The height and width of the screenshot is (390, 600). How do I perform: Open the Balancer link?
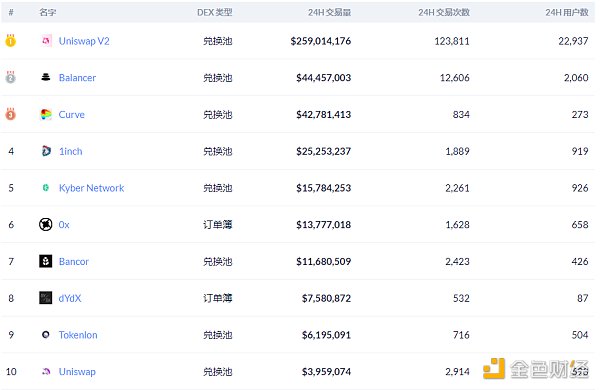coord(77,78)
